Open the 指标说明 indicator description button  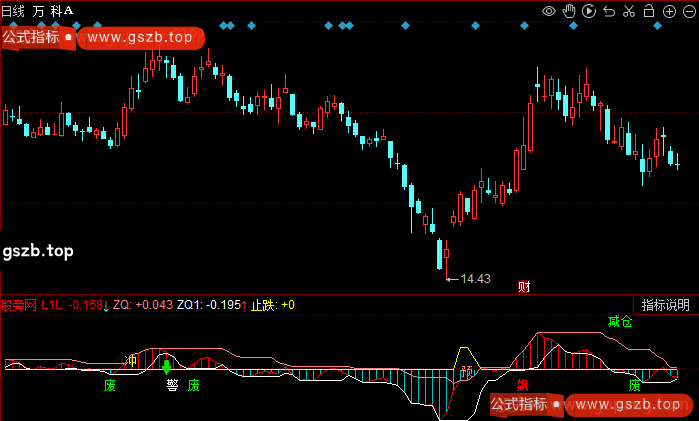[x=665, y=305]
